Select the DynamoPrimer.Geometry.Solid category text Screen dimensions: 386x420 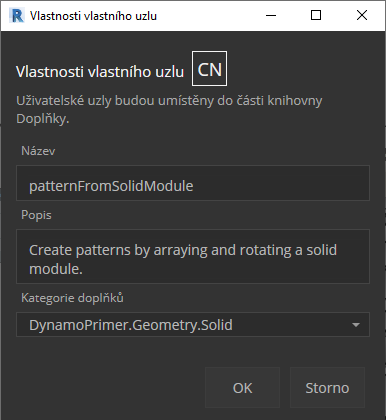click(131, 325)
